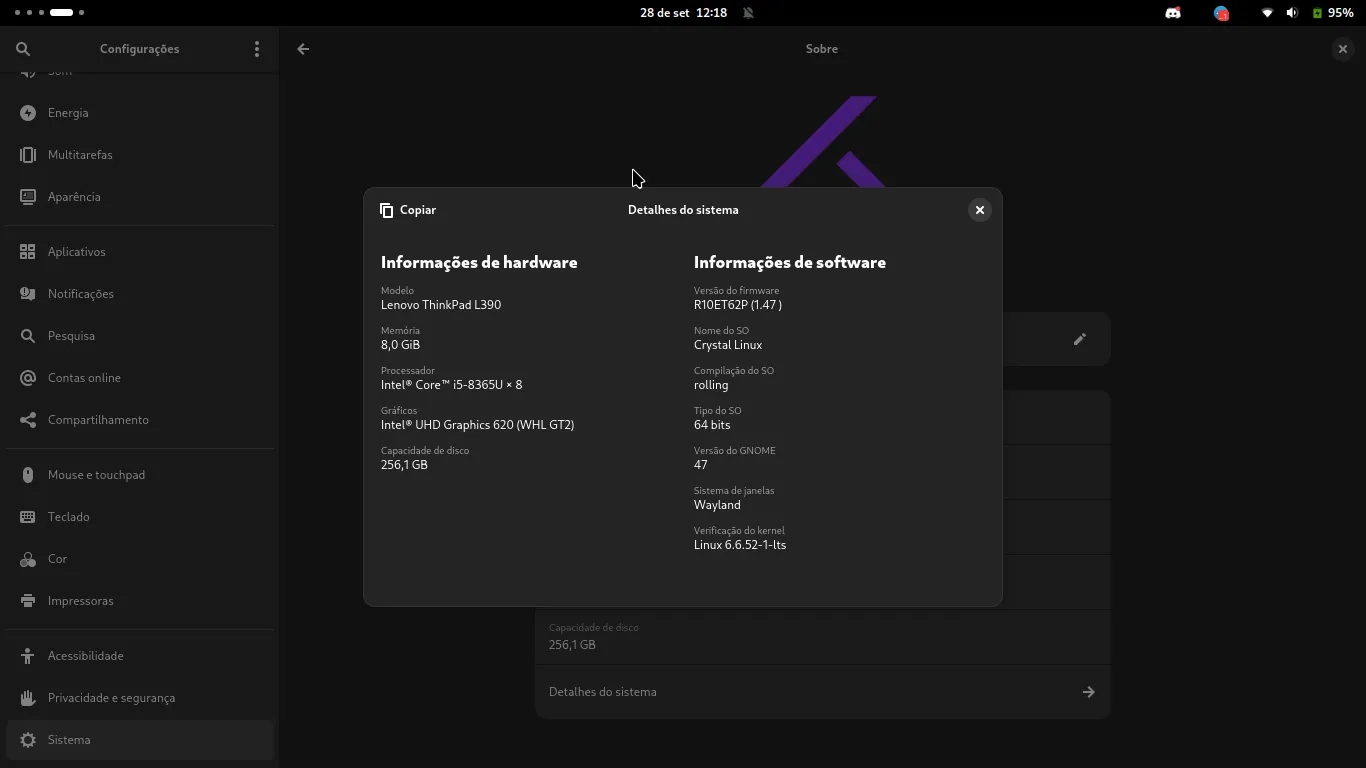Viewport: 1366px width, 768px height.
Task: Click the grid icon next to Aplicativos
Action: [28, 252]
